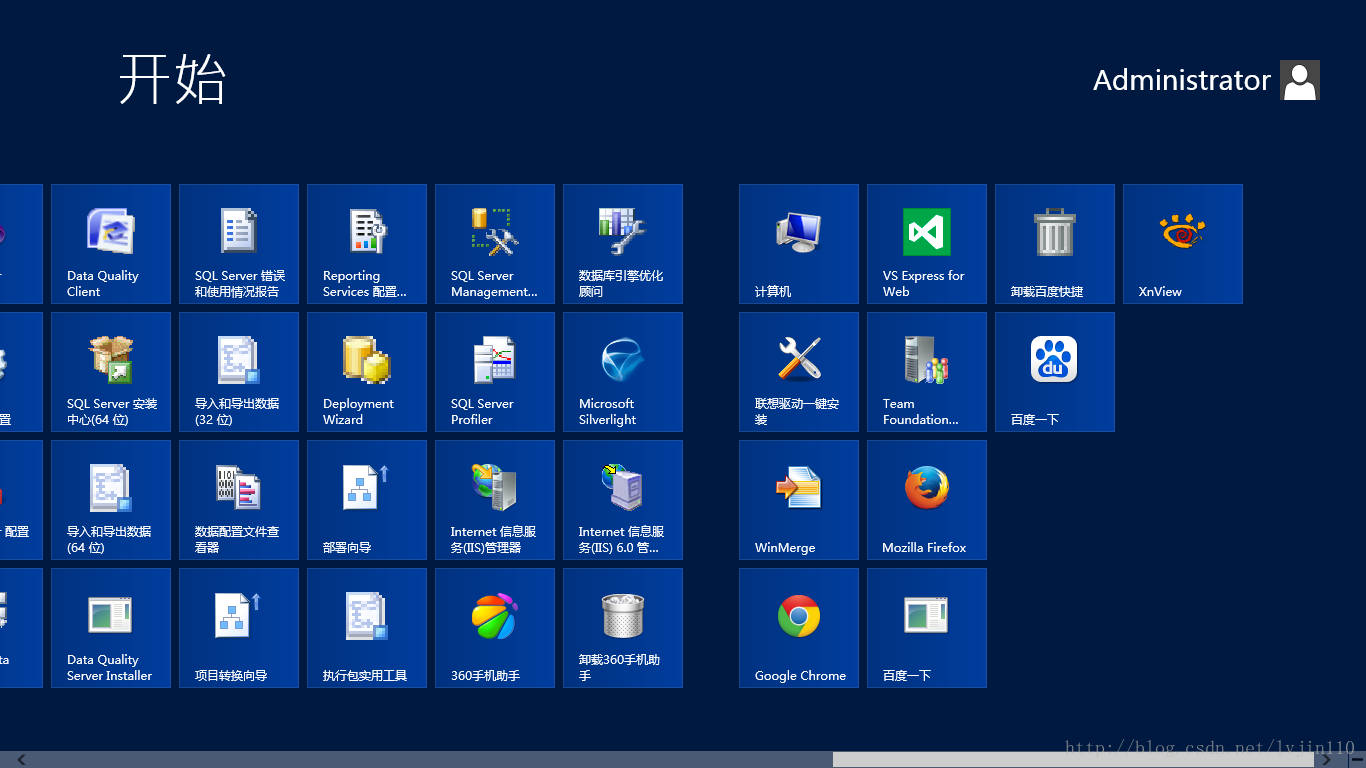The width and height of the screenshot is (1366, 768).
Task: Launch SQL Server Management Studio tile
Action: click(x=495, y=244)
